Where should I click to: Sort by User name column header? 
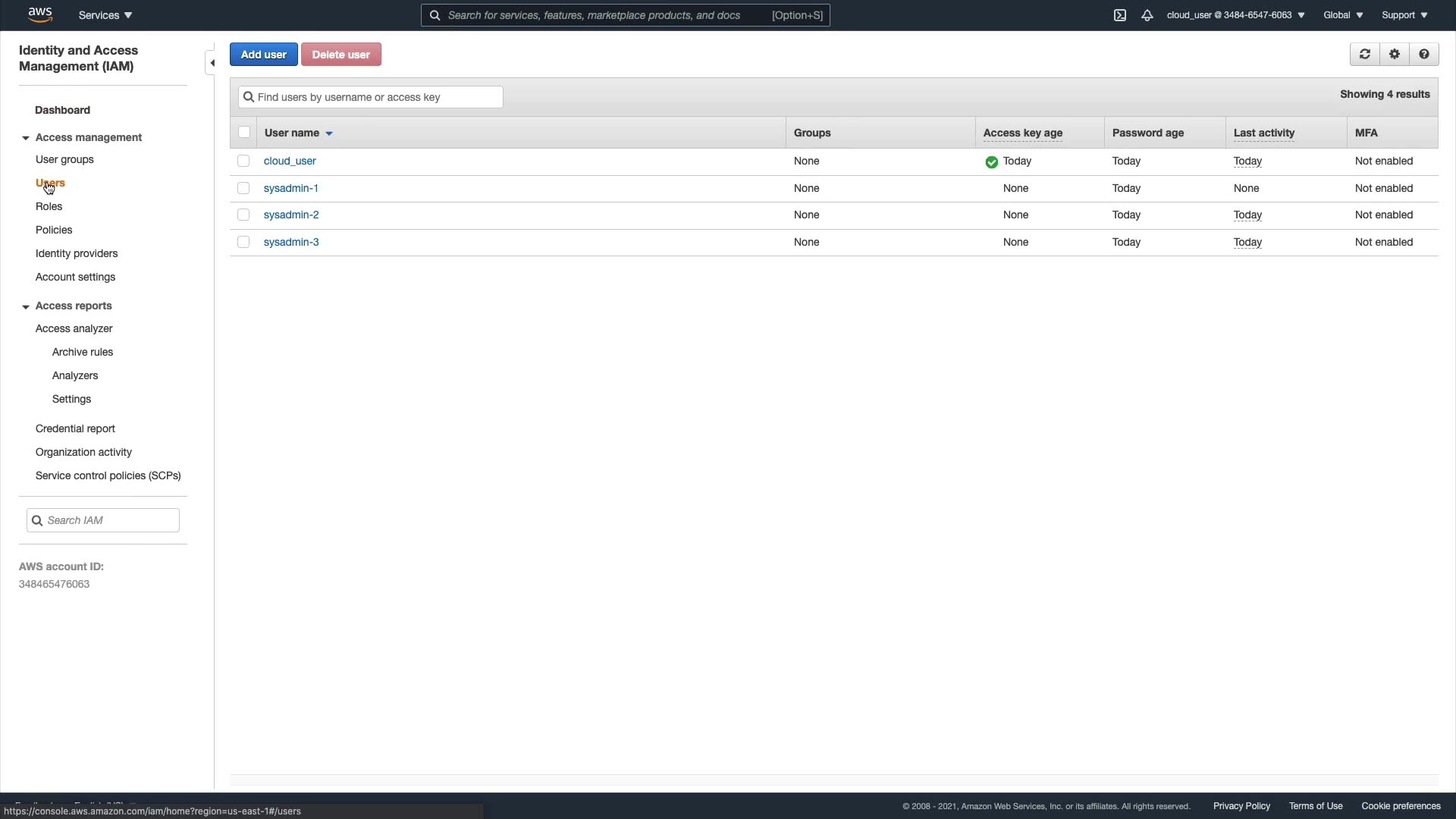click(x=292, y=133)
